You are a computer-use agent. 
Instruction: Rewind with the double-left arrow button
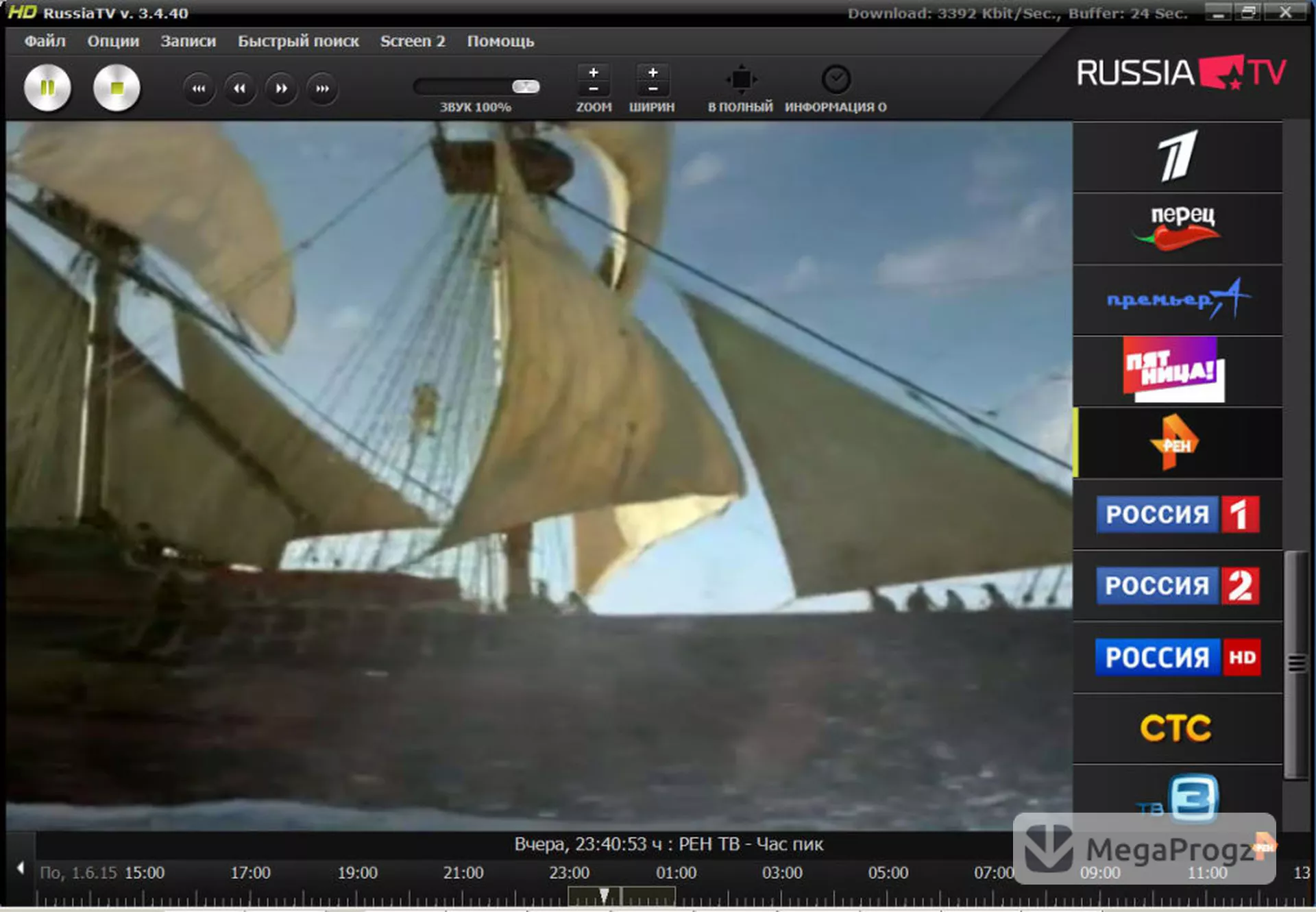tap(240, 88)
